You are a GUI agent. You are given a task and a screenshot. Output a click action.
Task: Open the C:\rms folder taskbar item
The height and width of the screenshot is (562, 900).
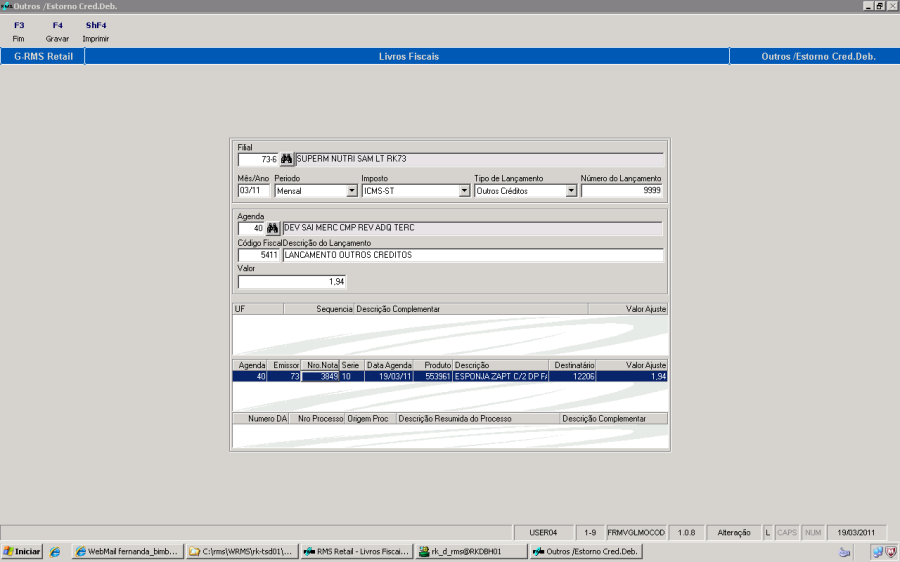coord(242,551)
